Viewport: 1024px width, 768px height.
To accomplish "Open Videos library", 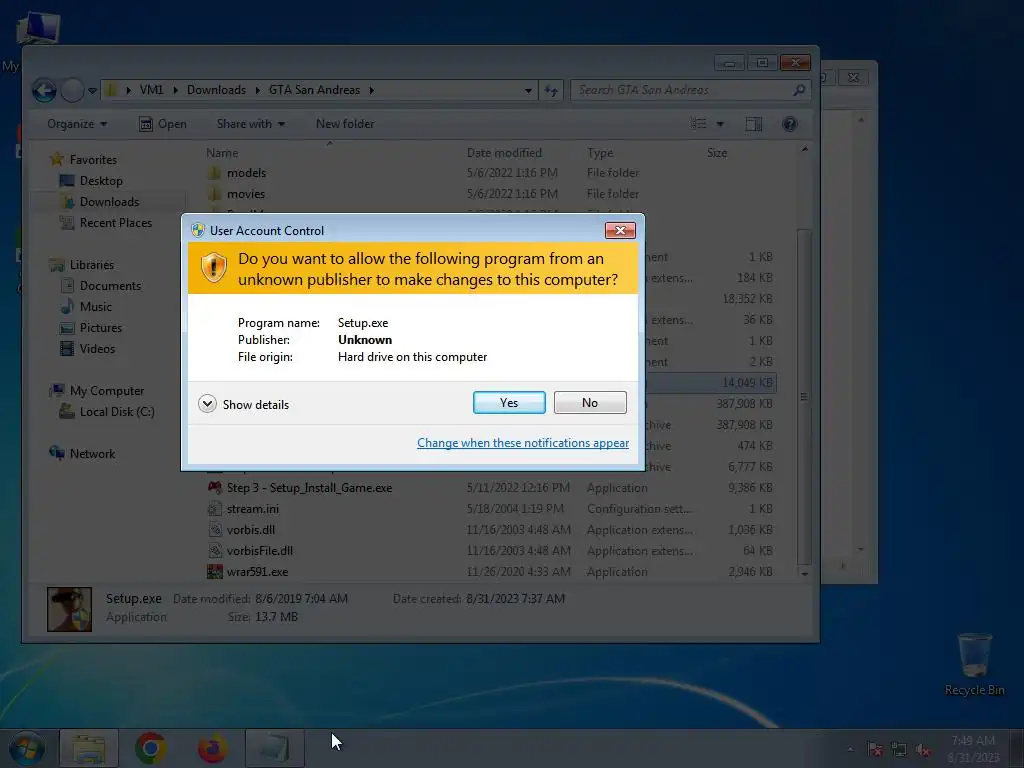I will click(88, 349).
